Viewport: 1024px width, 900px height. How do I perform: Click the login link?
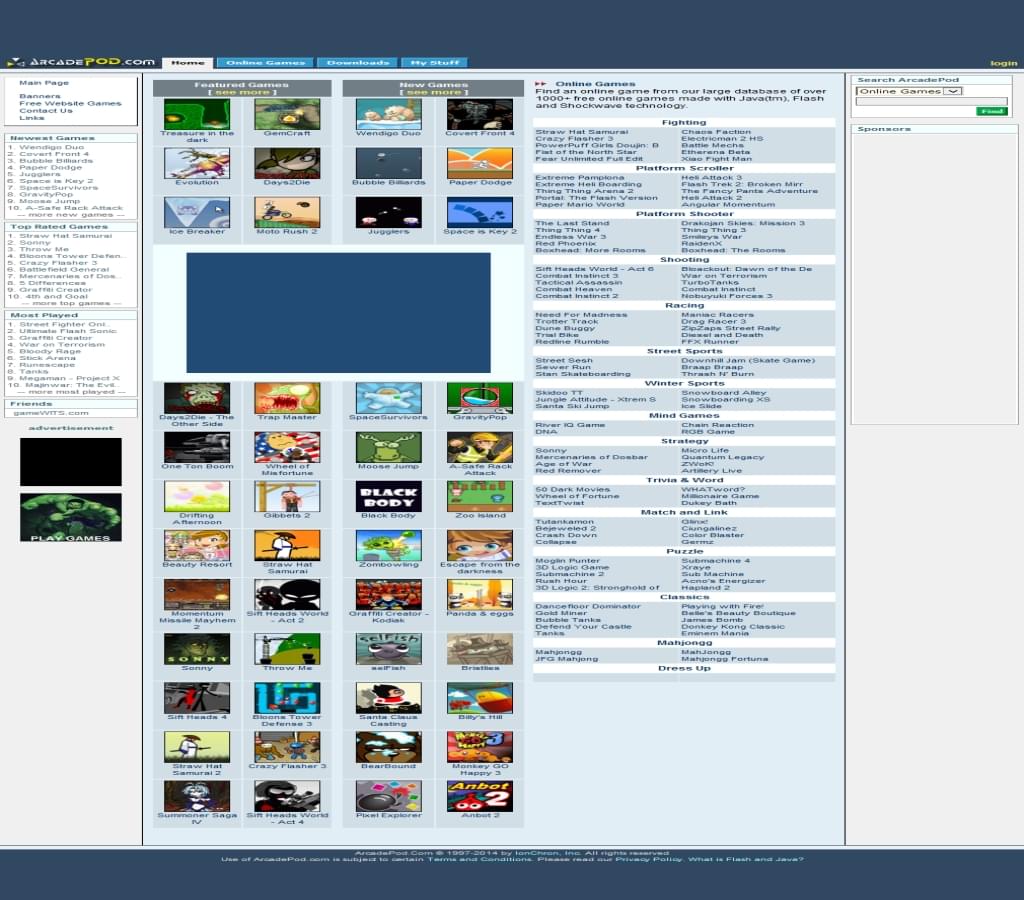1002,63
